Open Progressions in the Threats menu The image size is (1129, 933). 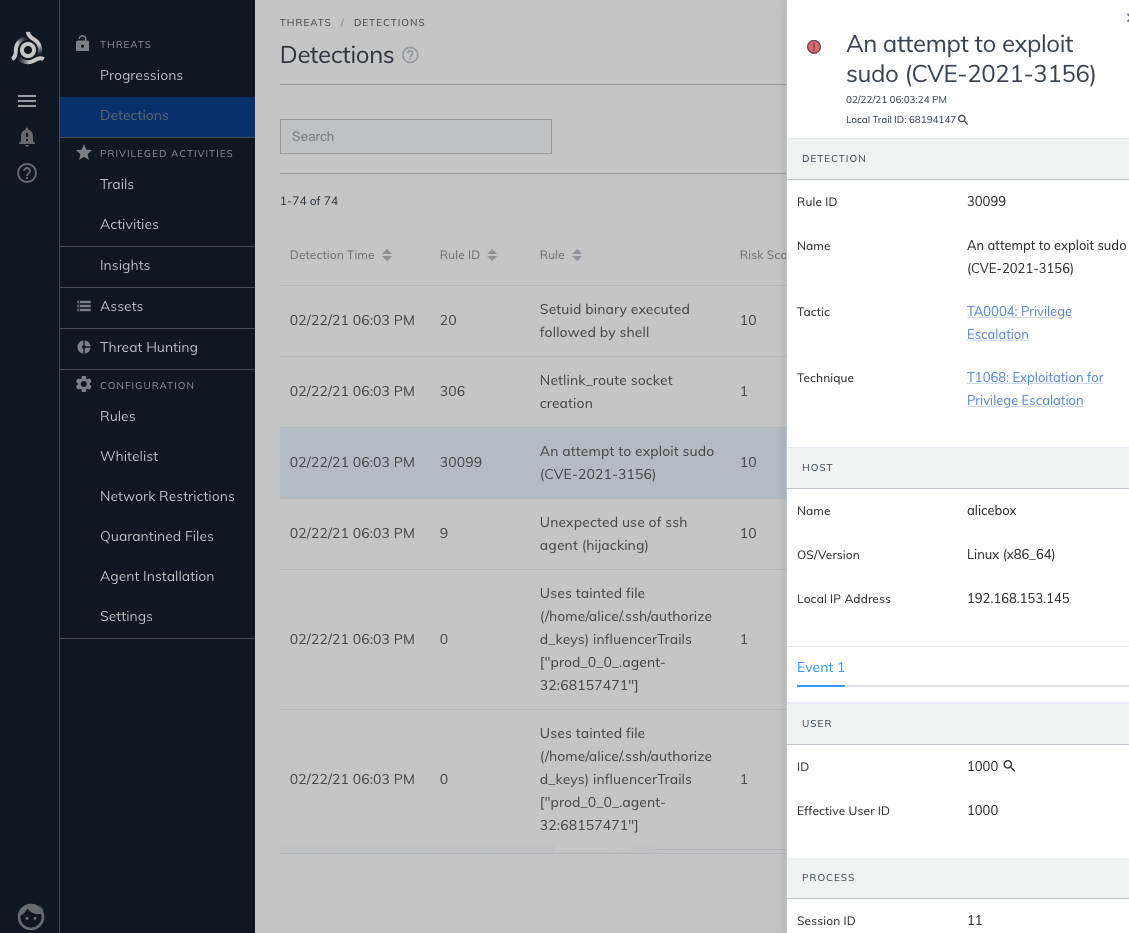point(141,75)
